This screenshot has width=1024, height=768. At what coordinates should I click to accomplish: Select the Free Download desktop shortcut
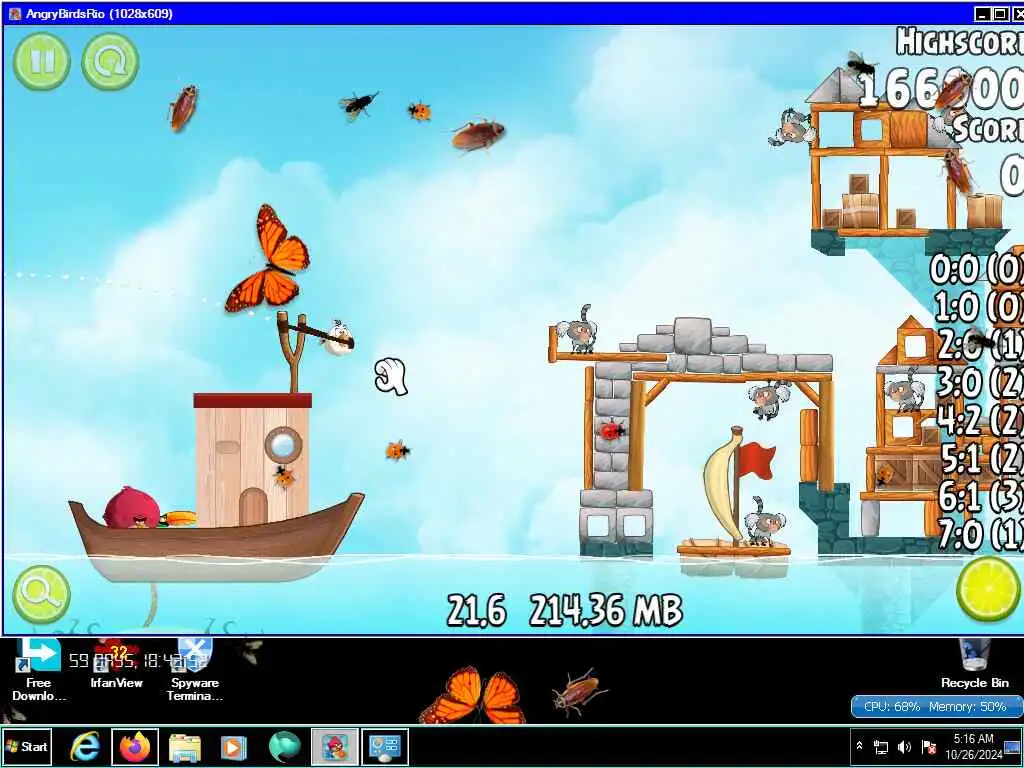[39, 671]
